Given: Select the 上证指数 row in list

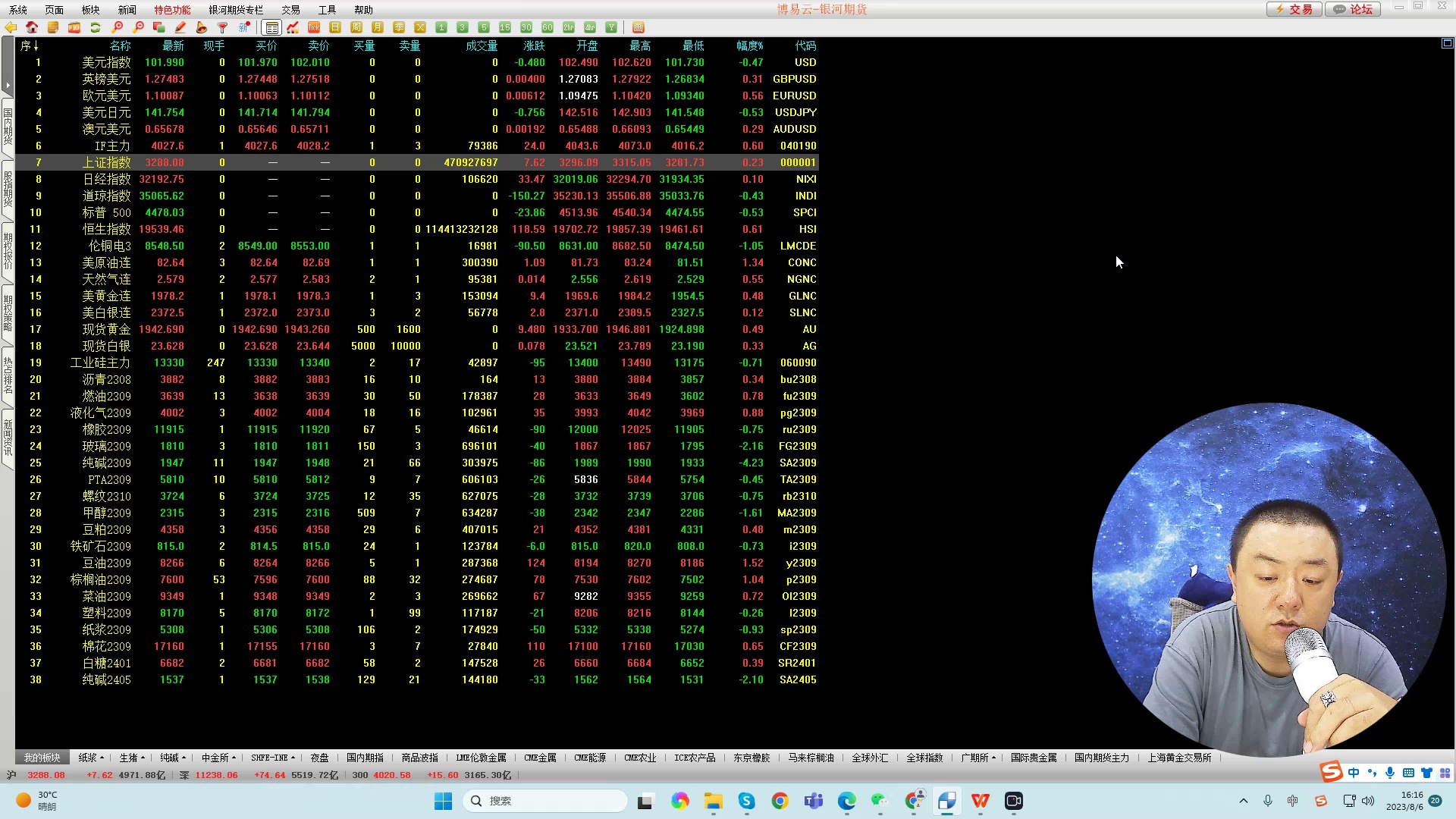Looking at the screenshot, I should tap(106, 162).
